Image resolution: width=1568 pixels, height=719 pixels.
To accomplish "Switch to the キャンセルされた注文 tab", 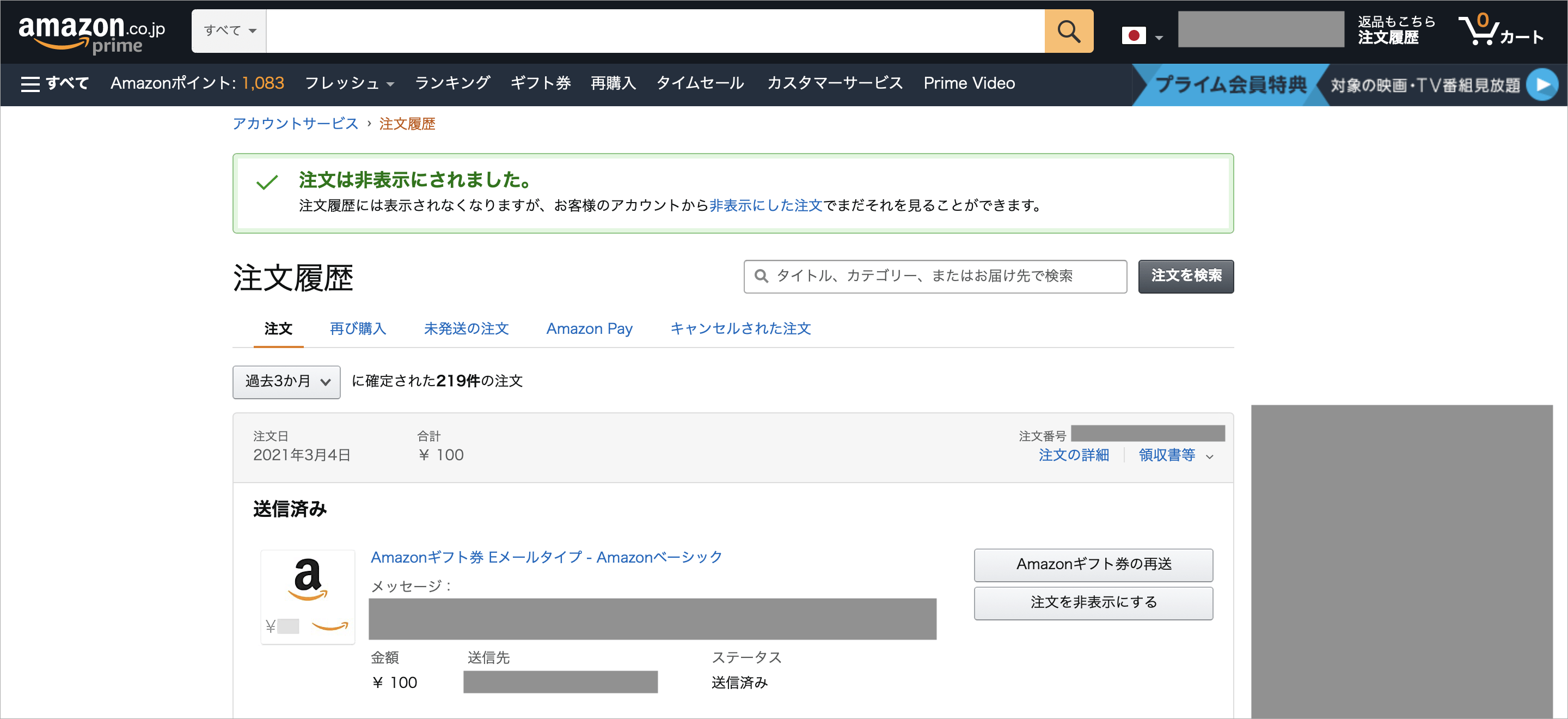I will [740, 329].
